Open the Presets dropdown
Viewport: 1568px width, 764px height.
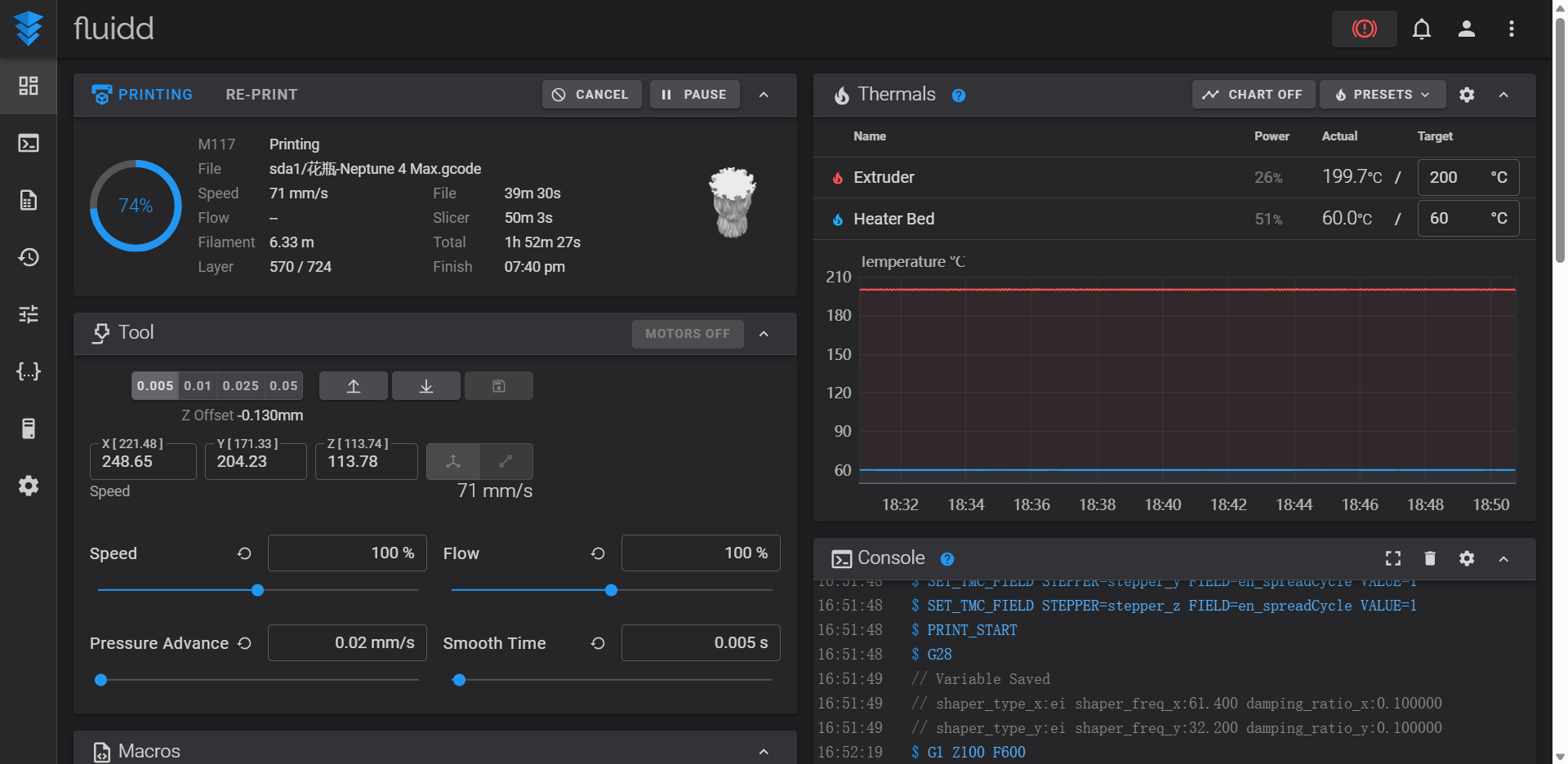tap(1382, 95)
